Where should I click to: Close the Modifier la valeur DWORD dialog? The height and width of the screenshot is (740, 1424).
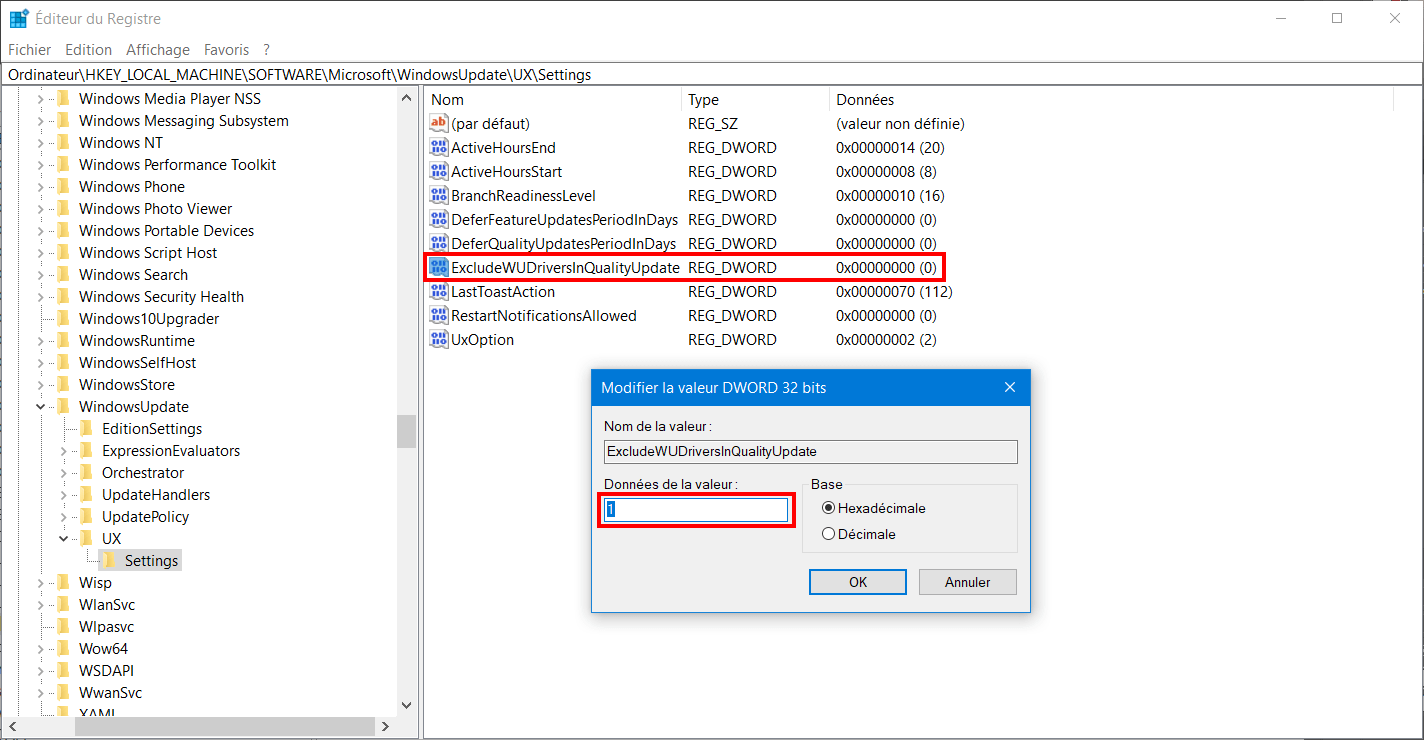coord(1010,387)
